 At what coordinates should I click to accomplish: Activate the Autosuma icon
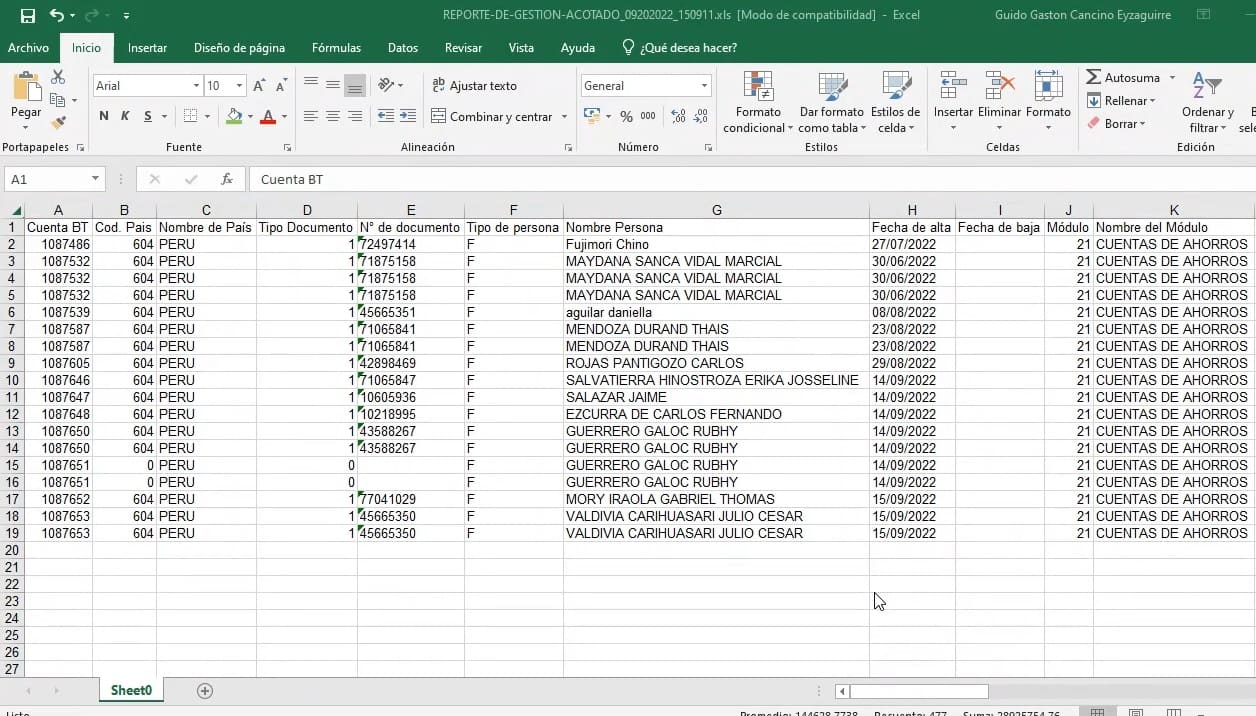click(x=1128, y=76)
